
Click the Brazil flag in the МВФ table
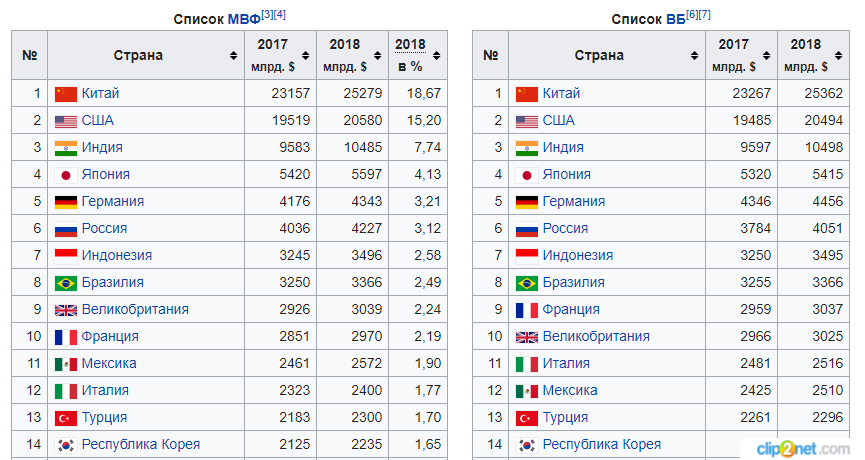[66, 284]
